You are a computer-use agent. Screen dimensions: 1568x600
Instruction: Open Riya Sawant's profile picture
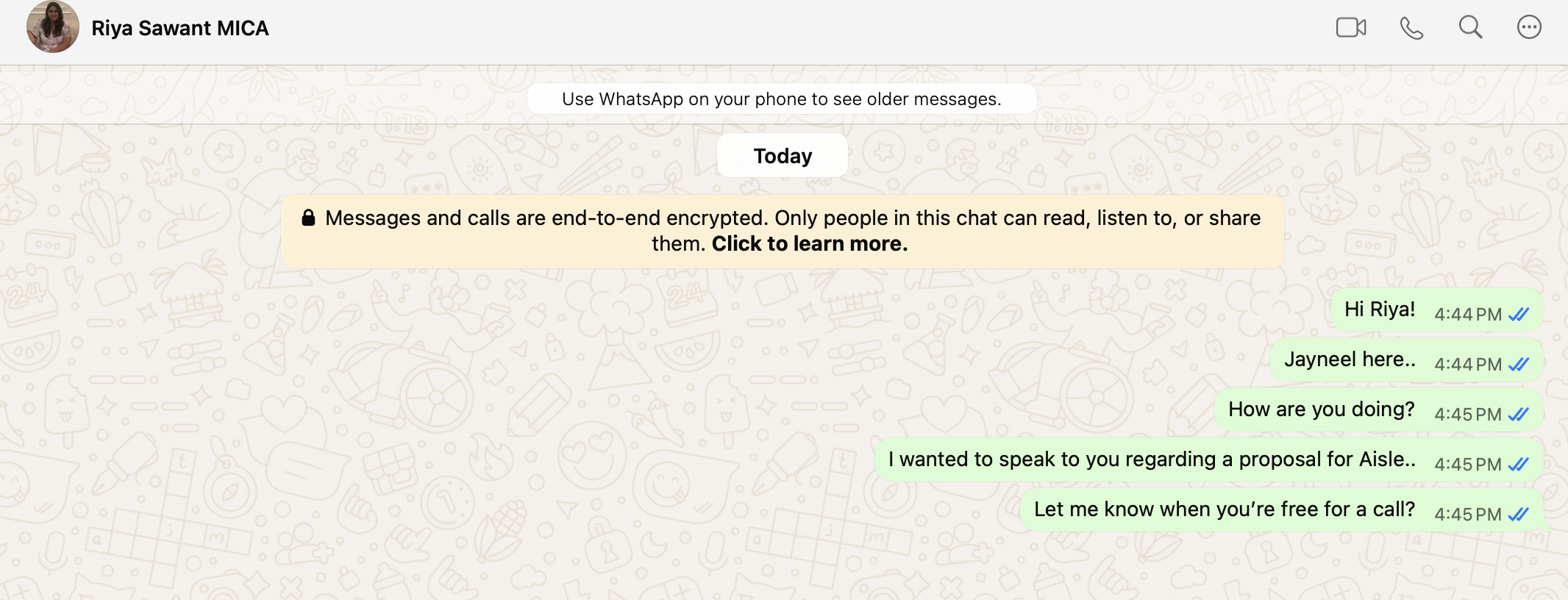coord(53,27)
